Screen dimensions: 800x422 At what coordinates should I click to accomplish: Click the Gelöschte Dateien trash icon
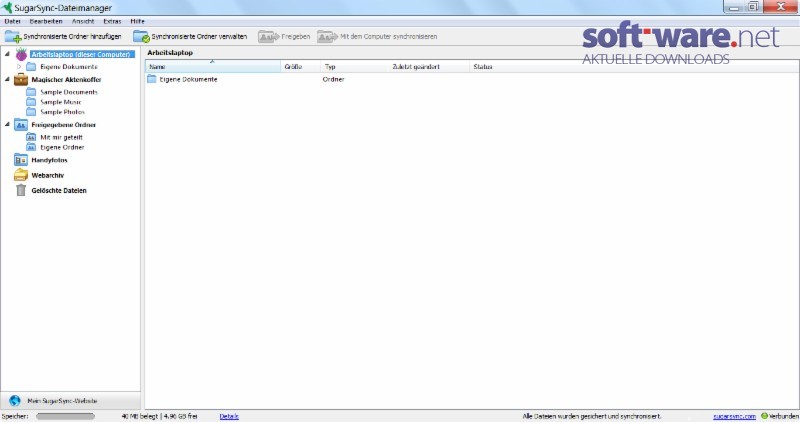[x=21, y=190]
